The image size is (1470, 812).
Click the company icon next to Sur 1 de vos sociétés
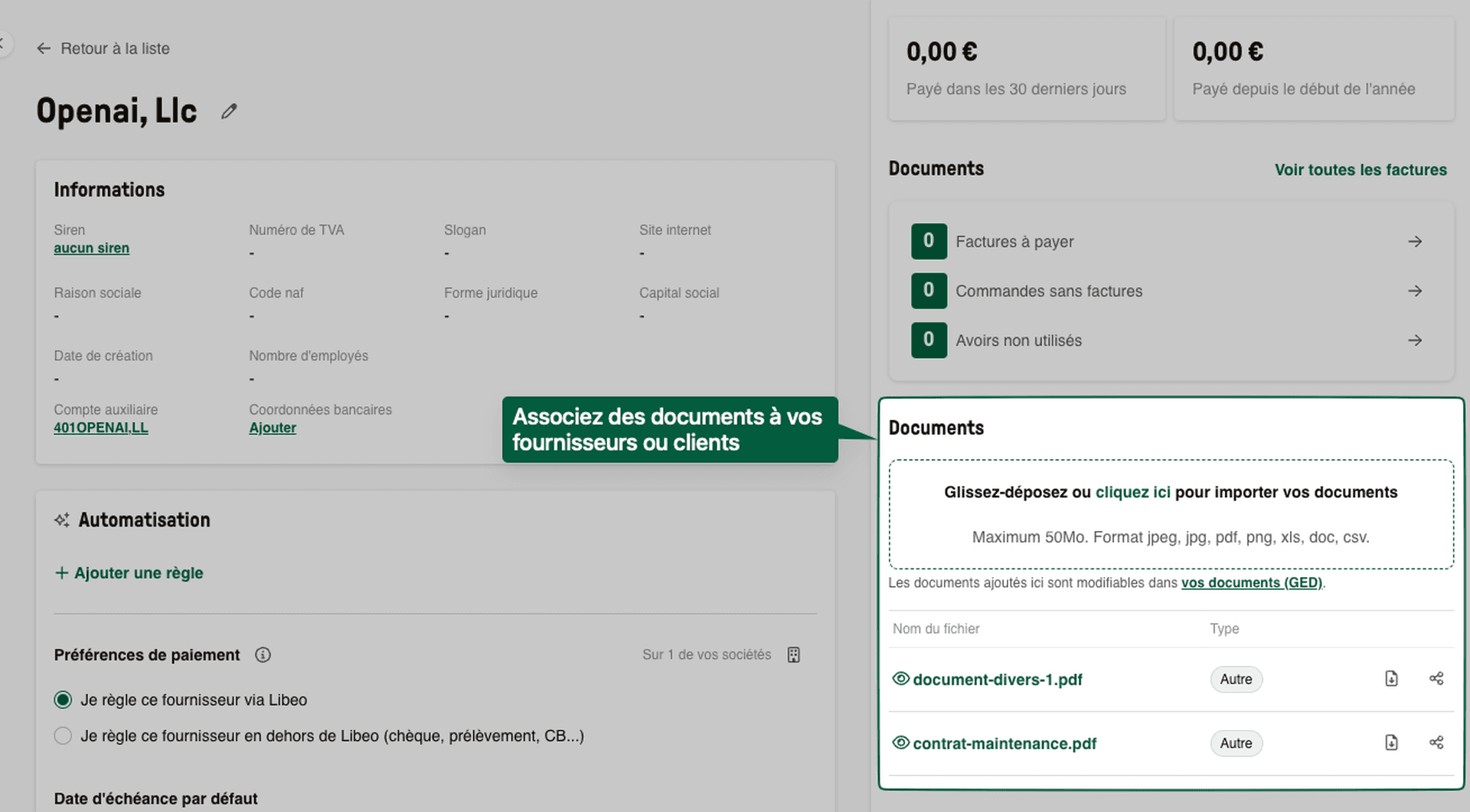point(793,654)
